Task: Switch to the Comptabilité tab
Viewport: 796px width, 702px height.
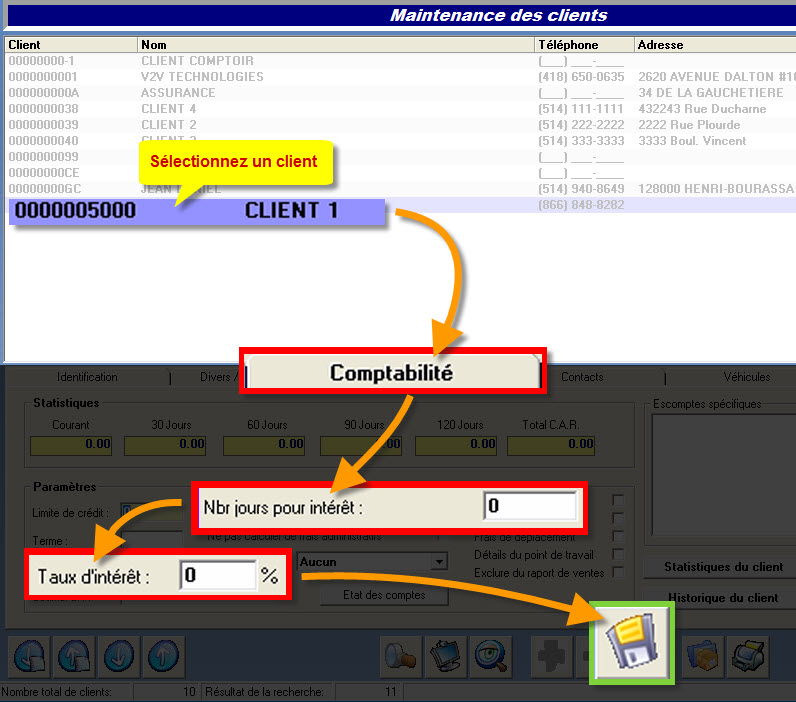Action: (391, 373)
